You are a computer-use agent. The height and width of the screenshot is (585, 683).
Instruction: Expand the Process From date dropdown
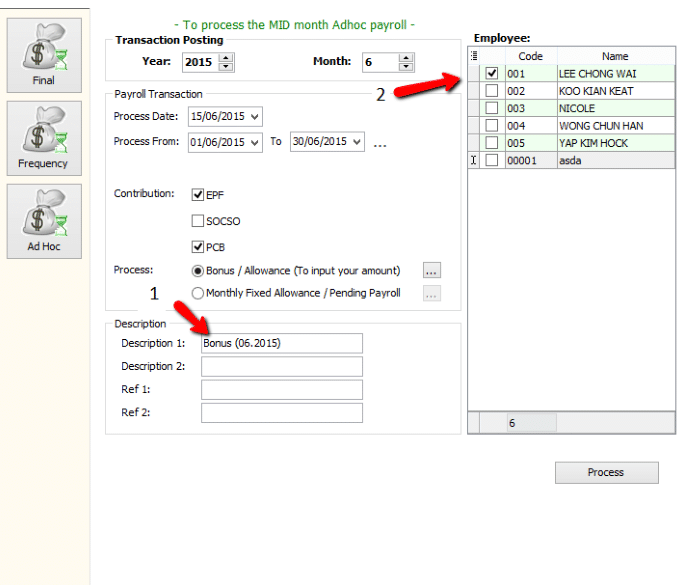255,142
